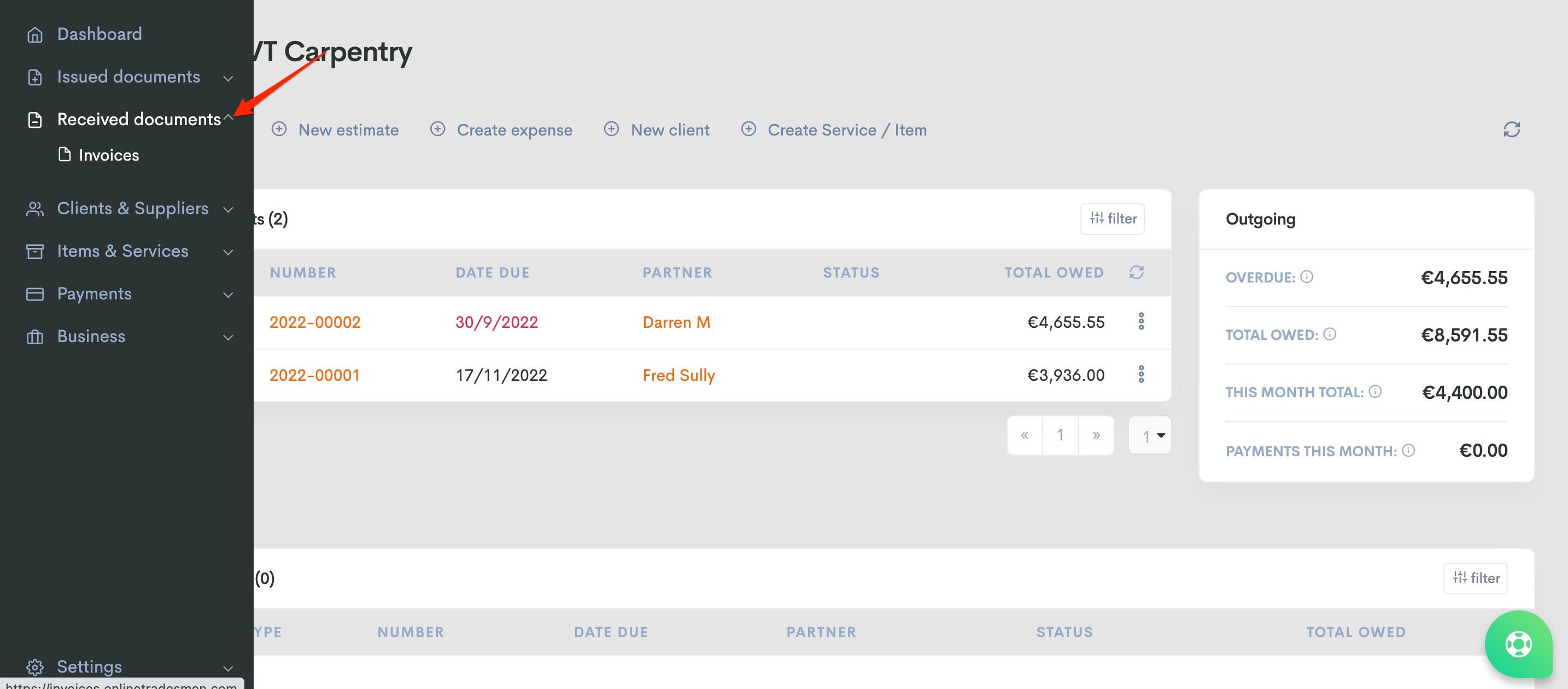This screenshot has width=1568, height=689.
Task: Click New estimate link
Action: [x=348, y=129]
